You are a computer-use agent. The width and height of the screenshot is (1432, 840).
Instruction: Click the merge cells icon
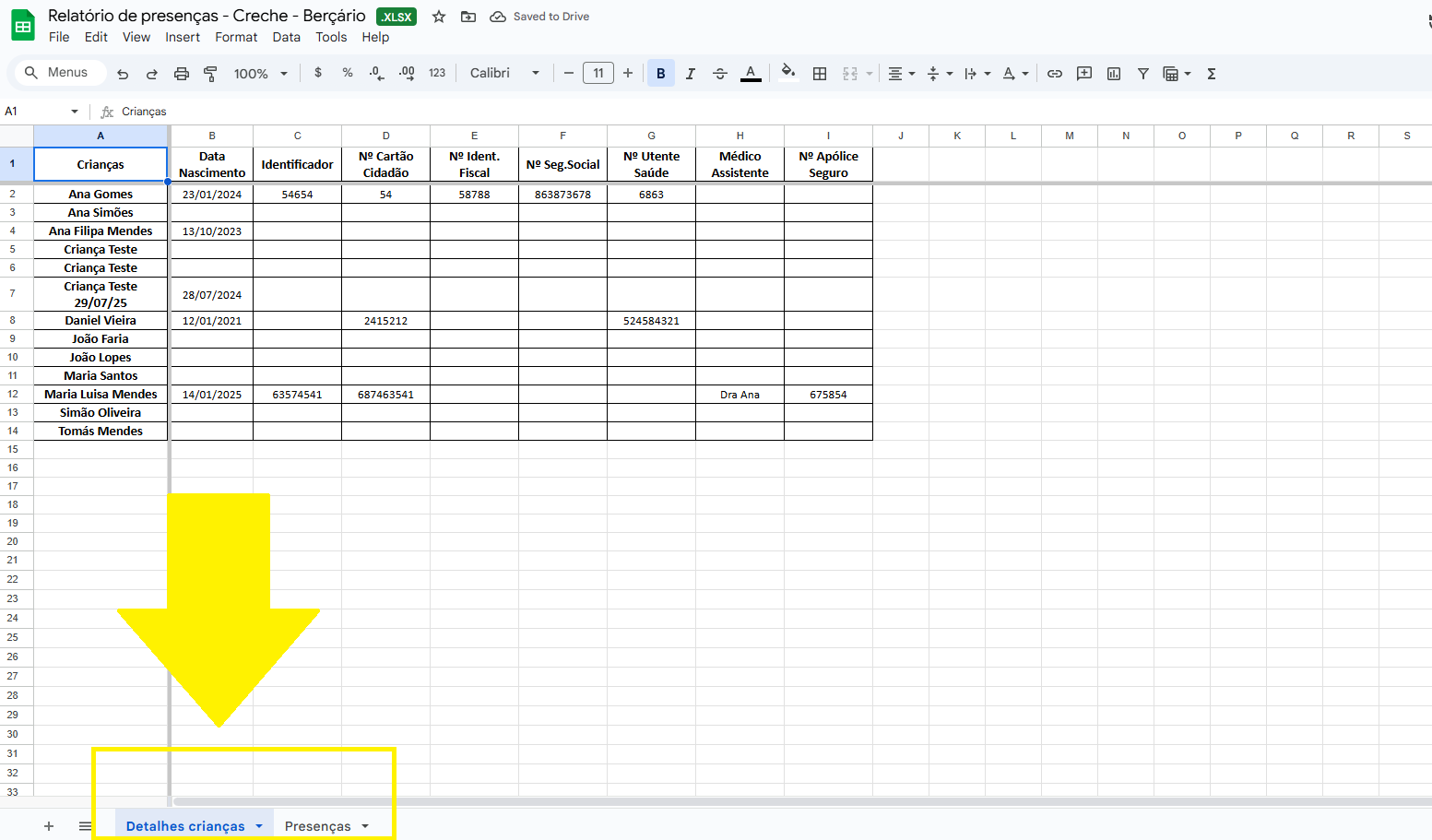pos(850,73)
